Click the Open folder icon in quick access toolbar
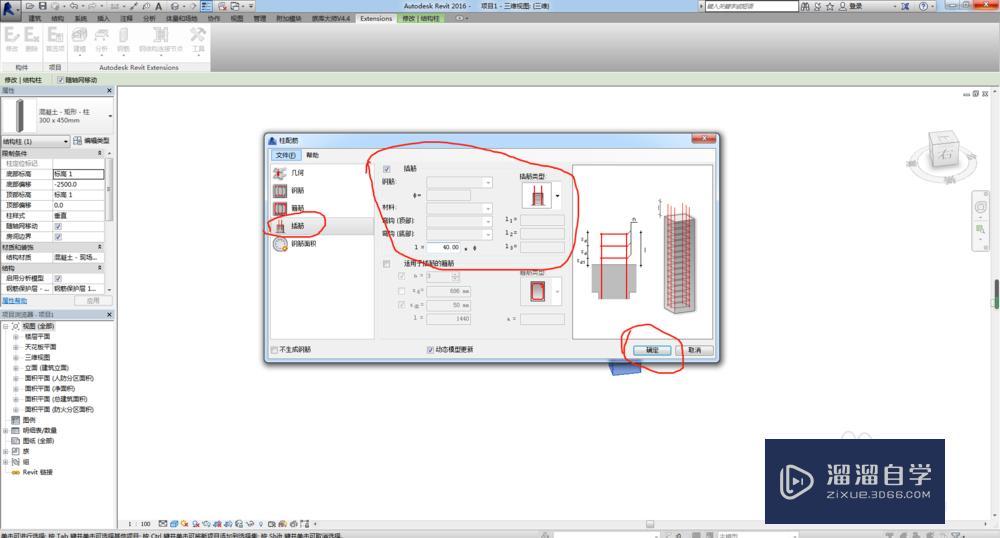This screenshot has width=1000, height=538. pyautogui.click(x=30, y=6)
